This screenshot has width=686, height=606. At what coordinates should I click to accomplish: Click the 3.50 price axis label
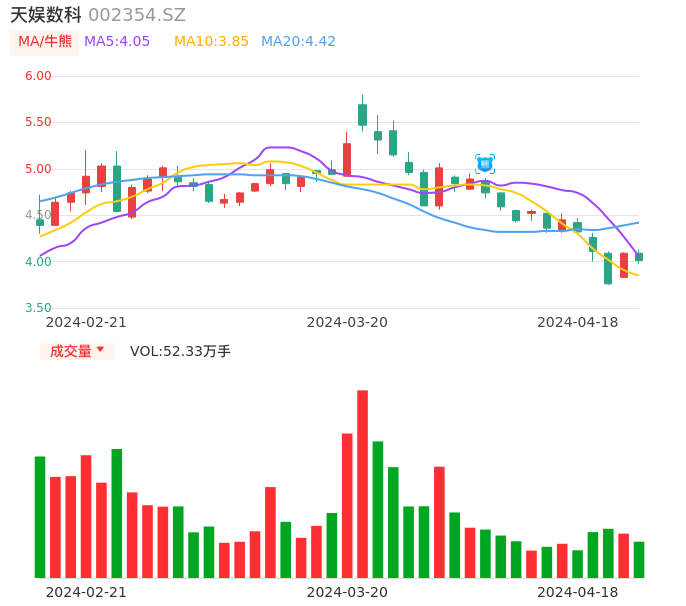coord(38,308)
